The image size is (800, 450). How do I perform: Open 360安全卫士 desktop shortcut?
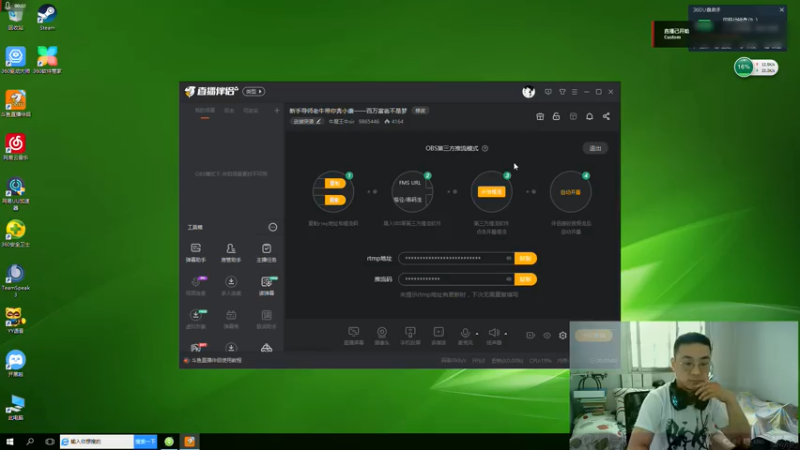15,234
